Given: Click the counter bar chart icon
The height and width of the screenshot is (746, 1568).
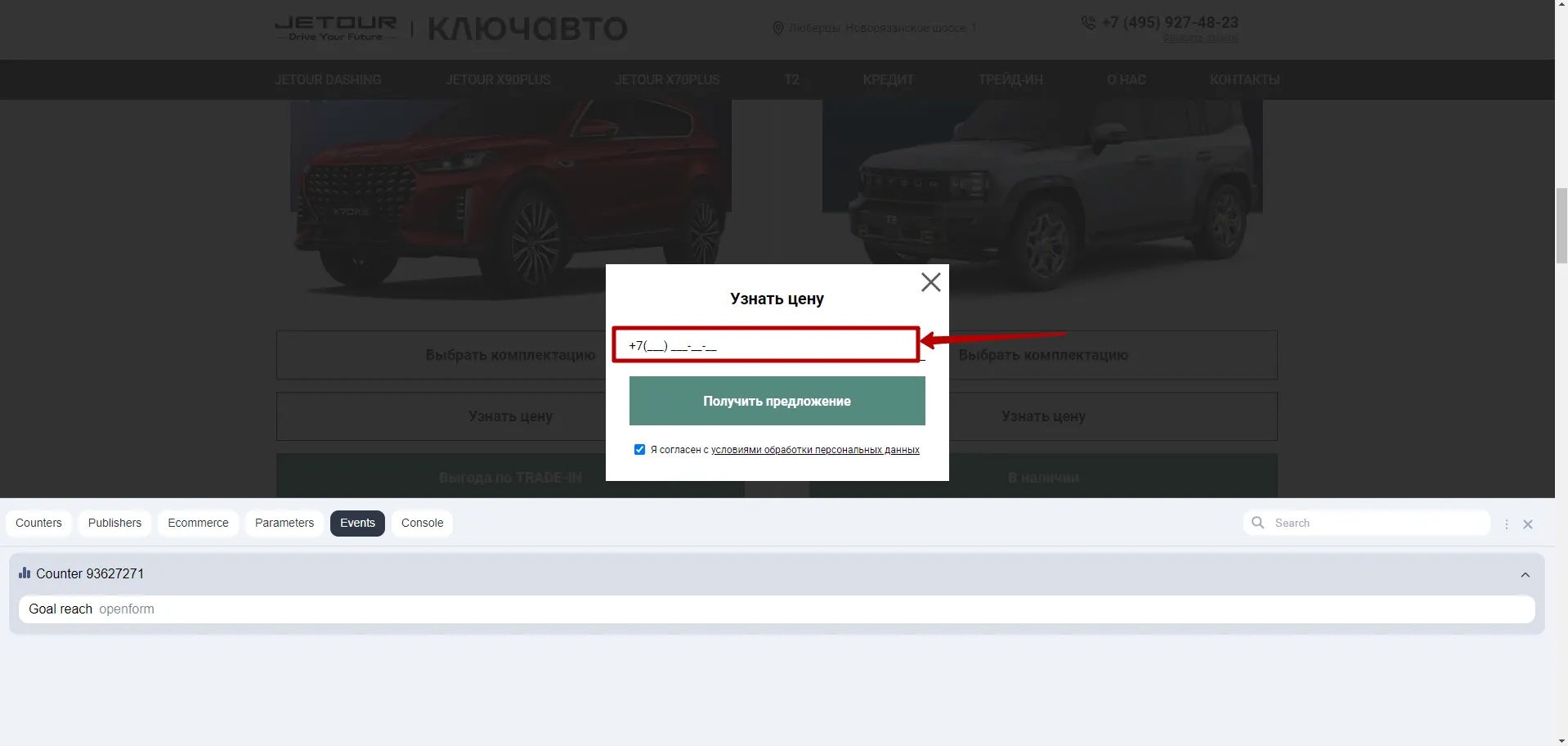Looking at the screenshot, I should click(25, 573).
